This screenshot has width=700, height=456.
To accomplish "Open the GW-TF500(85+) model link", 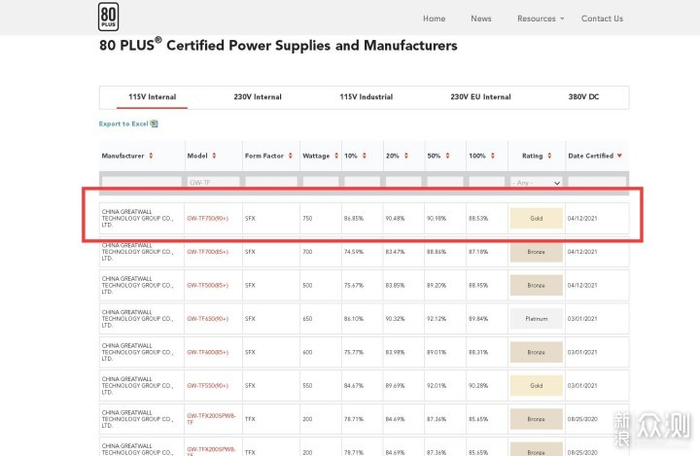I will [208, 285].
